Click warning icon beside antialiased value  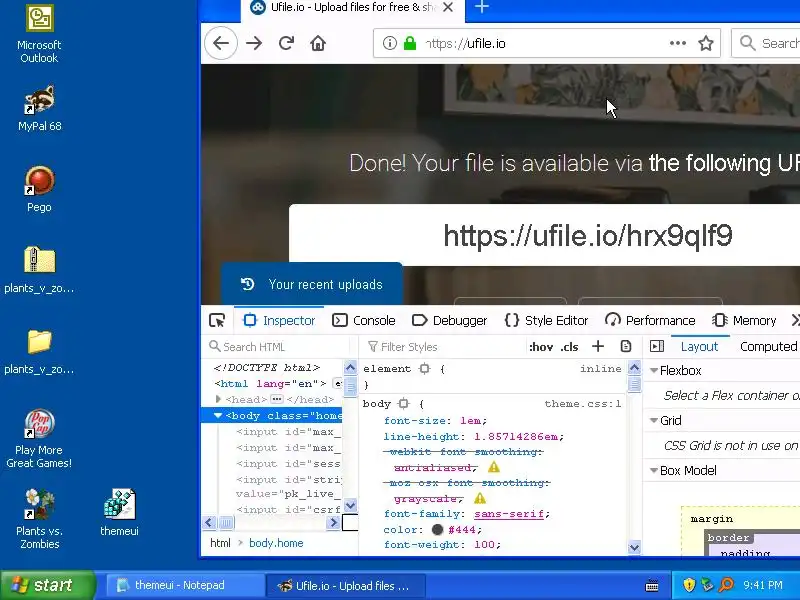(x=493, y=467)
